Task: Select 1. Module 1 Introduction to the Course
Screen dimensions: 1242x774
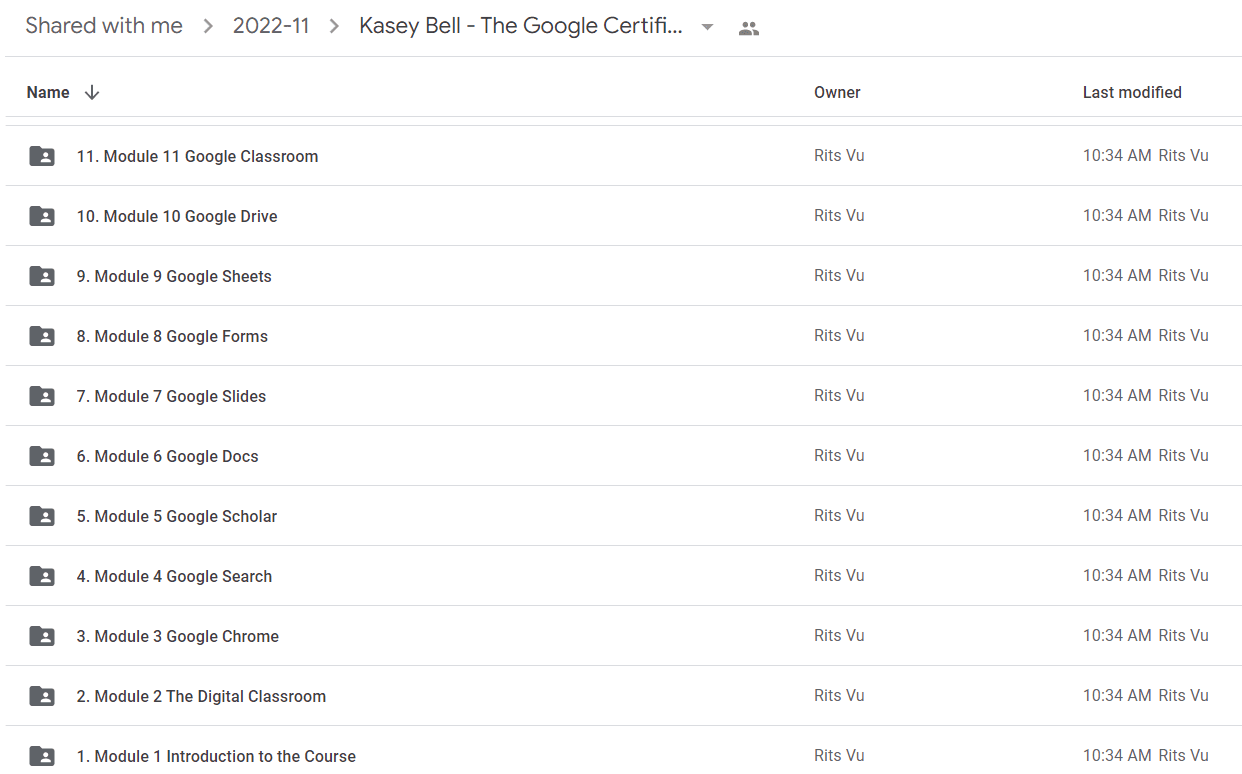Action: click(x=623, y=750)
